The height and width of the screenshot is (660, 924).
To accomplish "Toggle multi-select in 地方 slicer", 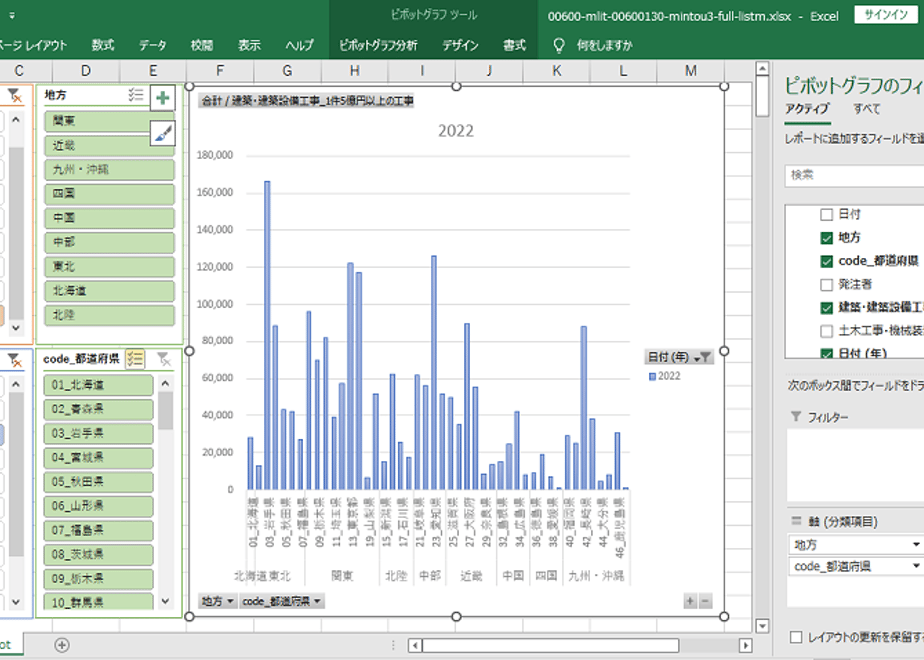I will pyautogui.click(x=136, y=95).
